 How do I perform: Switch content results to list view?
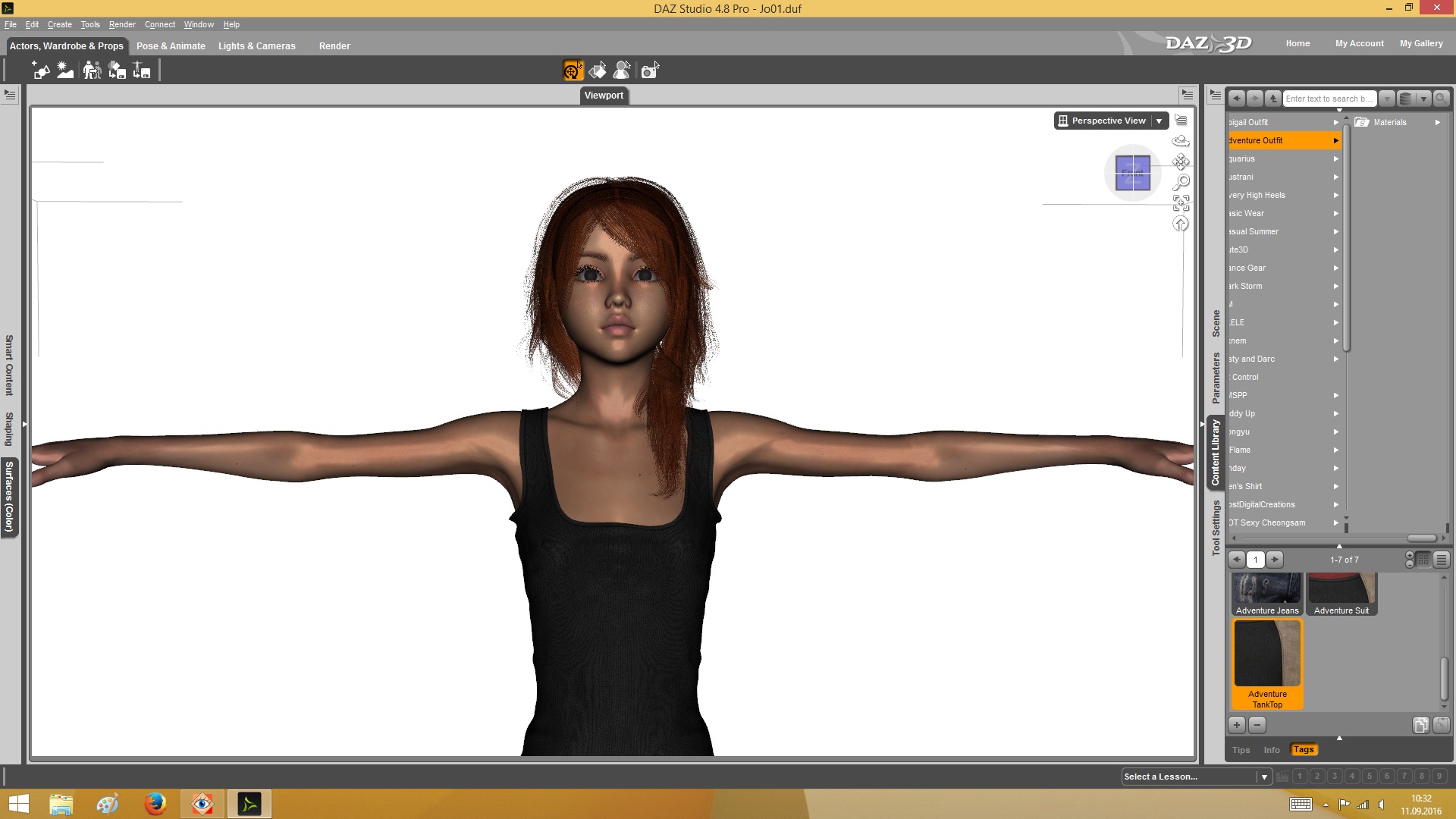(1442, 560)
